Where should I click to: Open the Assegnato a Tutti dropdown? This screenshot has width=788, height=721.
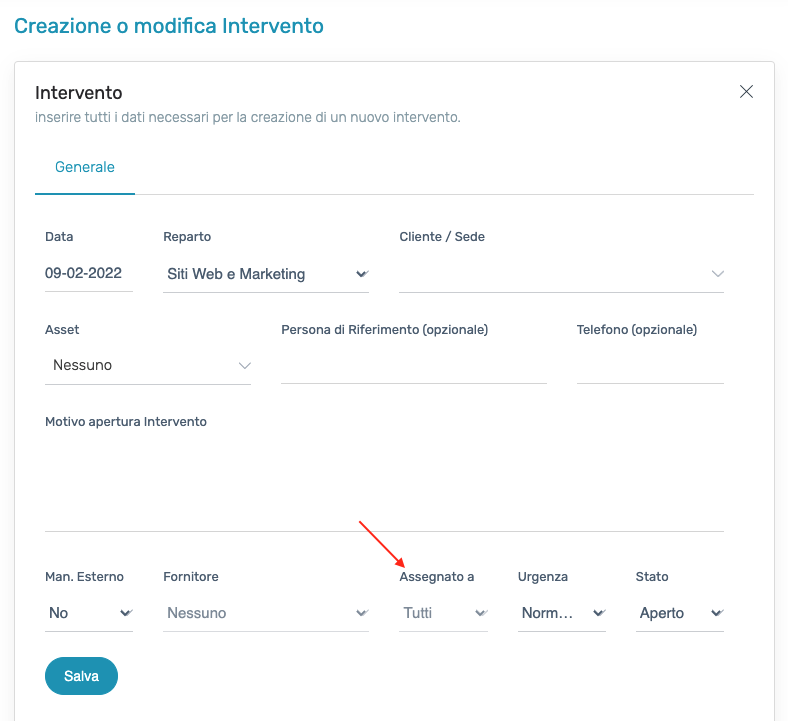(x=443, y=613)
